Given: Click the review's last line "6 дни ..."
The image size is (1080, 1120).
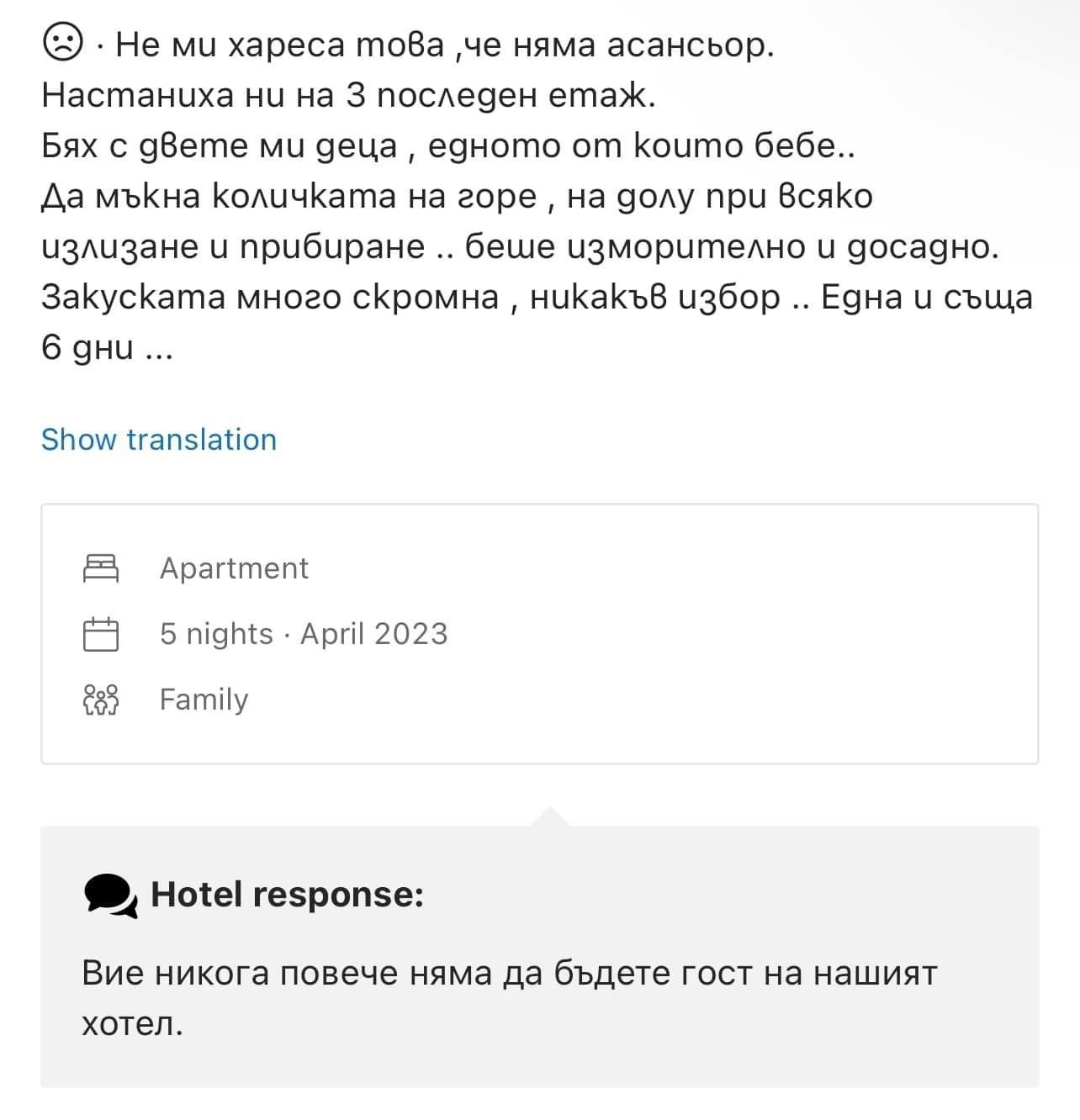Looking at the screenshot, I should click(x=107, y=348).
